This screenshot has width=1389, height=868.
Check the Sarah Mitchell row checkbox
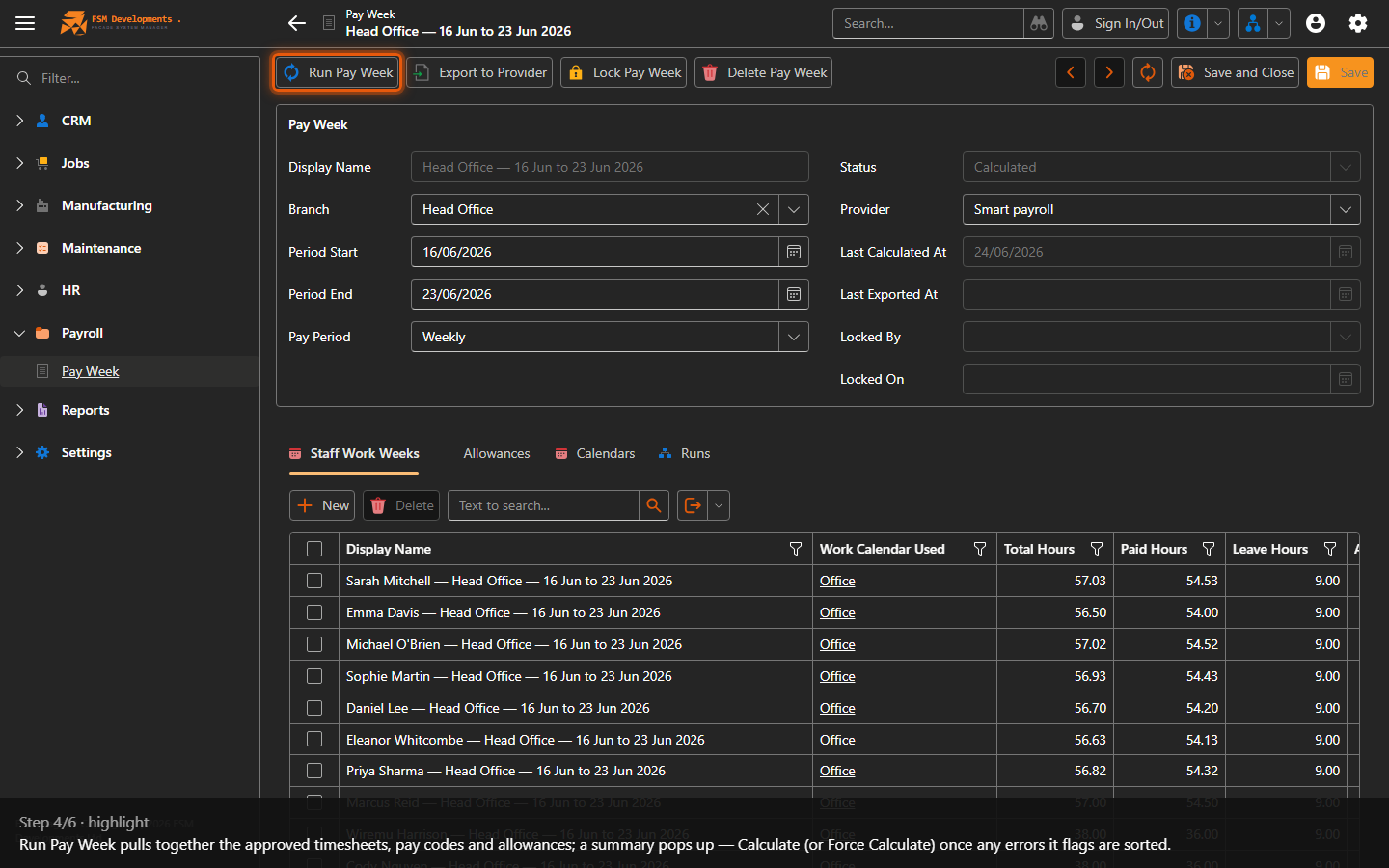pos(314,581)
